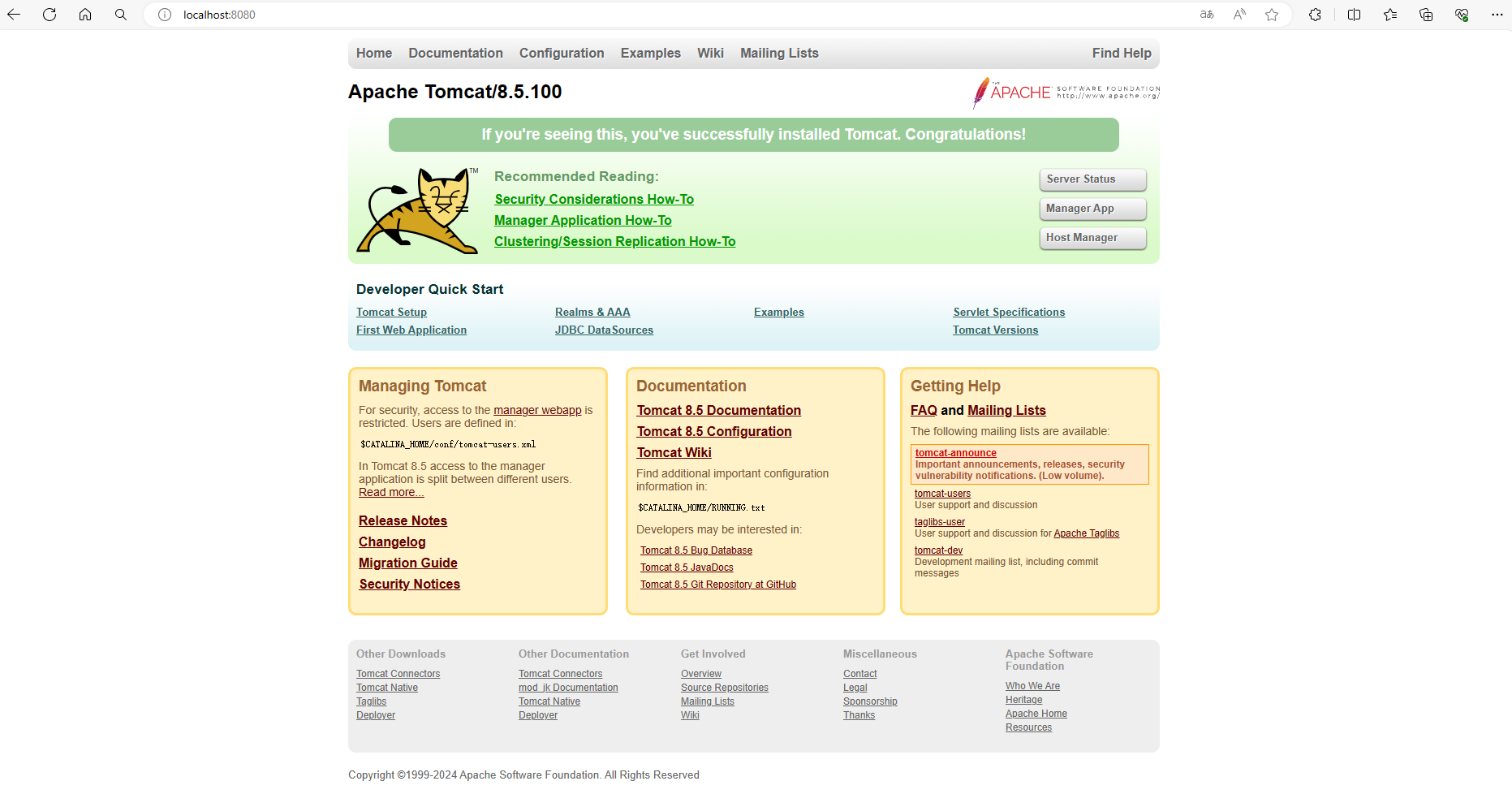Screen dimensions: 1512x794
Task: Click the site information icon in address bar
Action: (165, 15)
